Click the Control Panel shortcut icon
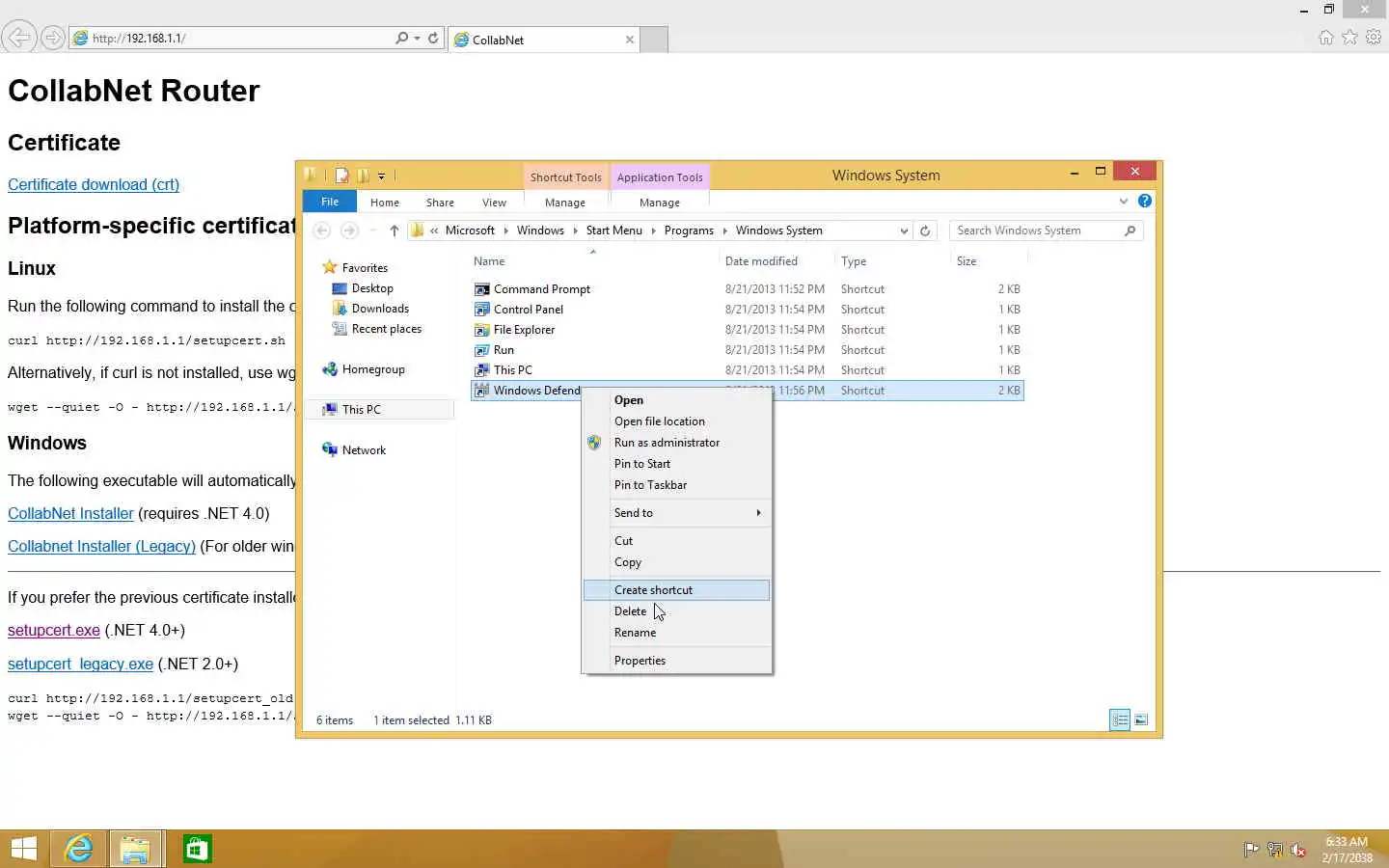Viewport: 1389px width, 868px height. coord(482,310)
